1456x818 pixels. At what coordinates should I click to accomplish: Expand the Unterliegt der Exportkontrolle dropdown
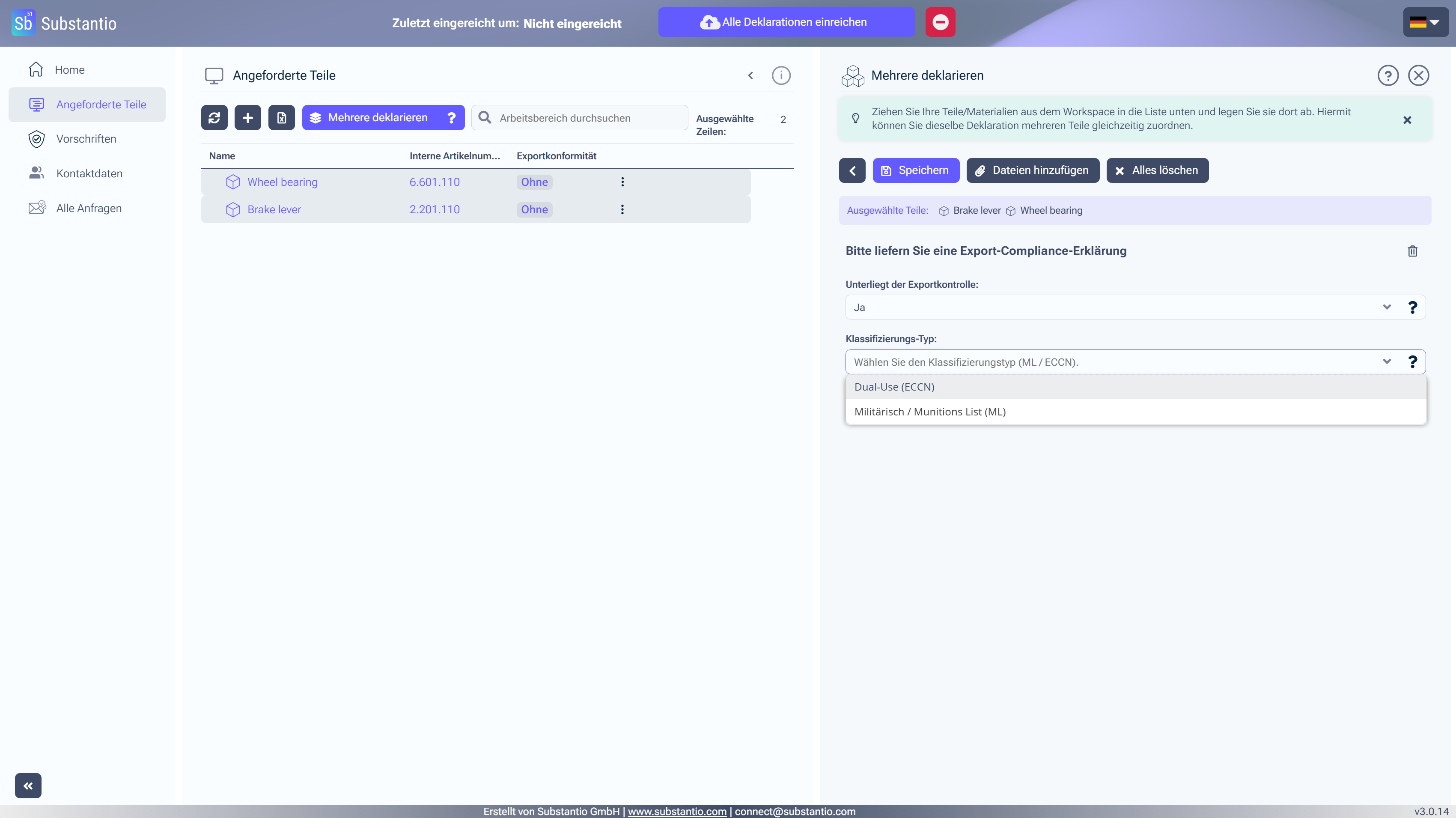[x=1386, y=307]
